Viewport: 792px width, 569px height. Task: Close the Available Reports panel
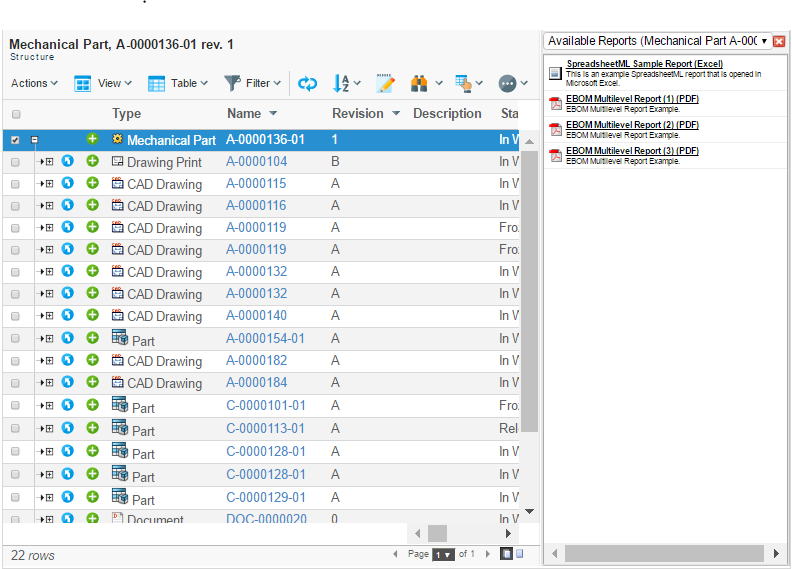(x=780, y=41)
